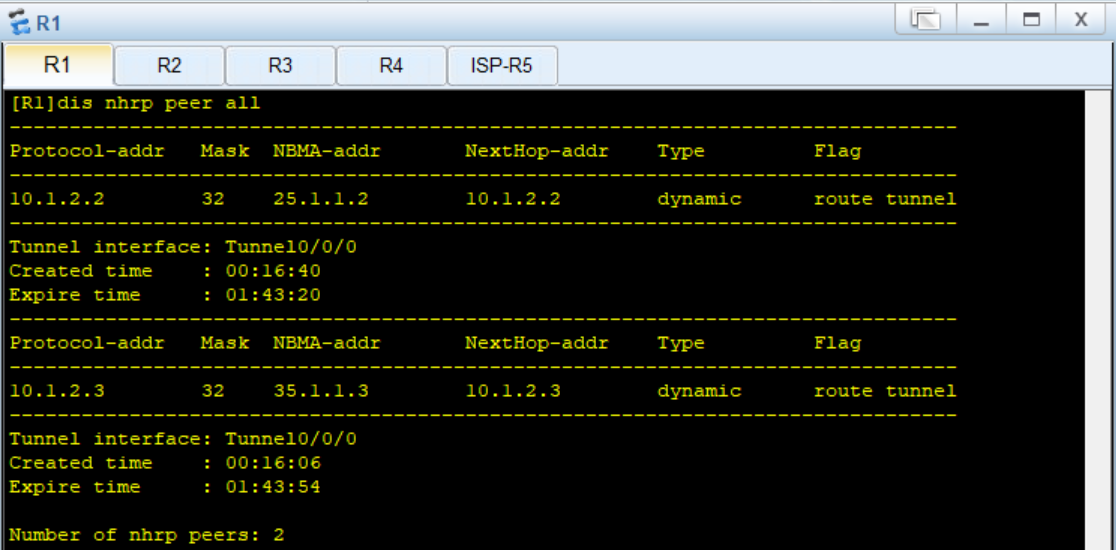Click the first 'dynamic' type value

tap(699, 199)
